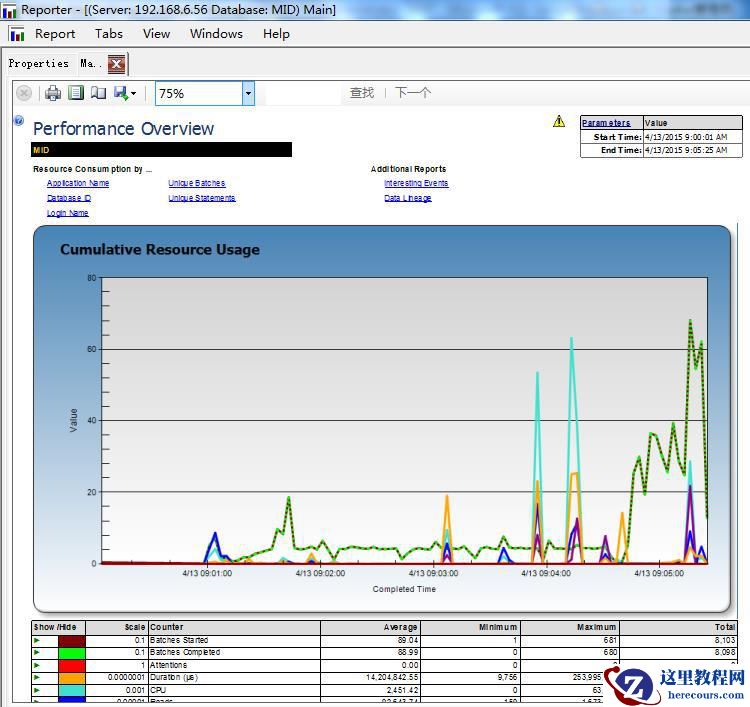Click the blue help icon beside Performance Overview
750x707 pixels.
coord(18,121)
